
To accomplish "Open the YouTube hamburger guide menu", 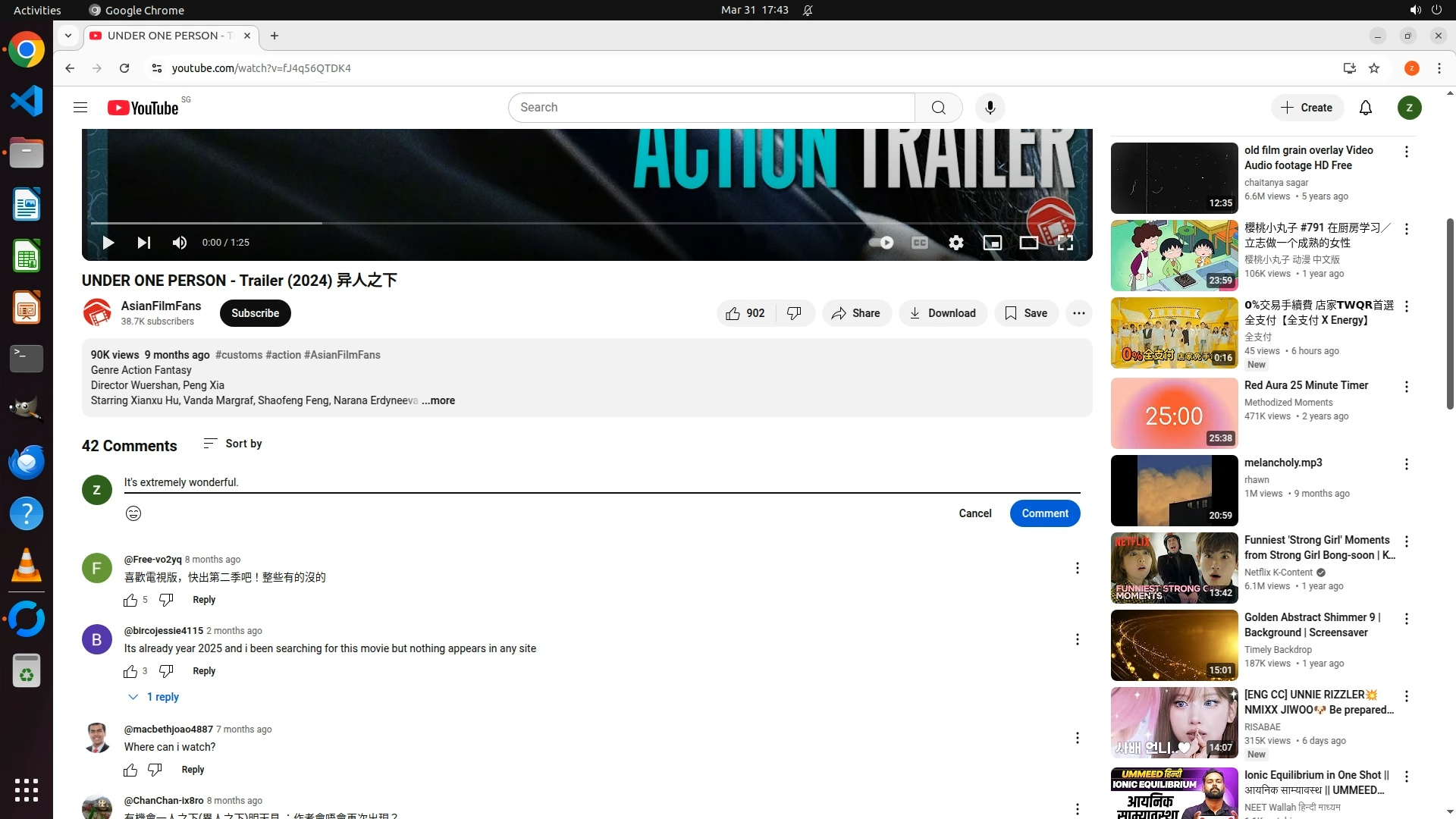I will click(80, 108).
